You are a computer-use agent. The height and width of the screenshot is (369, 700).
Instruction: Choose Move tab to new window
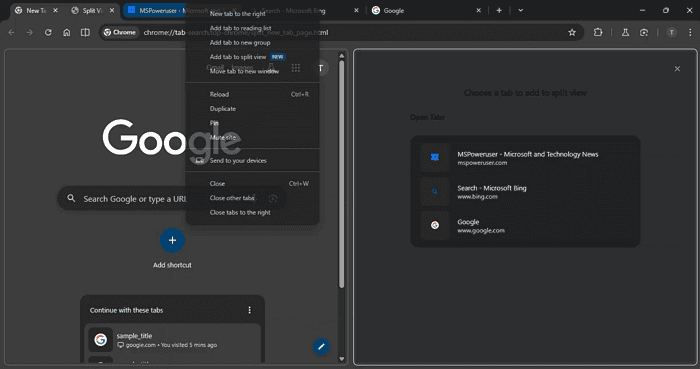(x=252, y=71)
